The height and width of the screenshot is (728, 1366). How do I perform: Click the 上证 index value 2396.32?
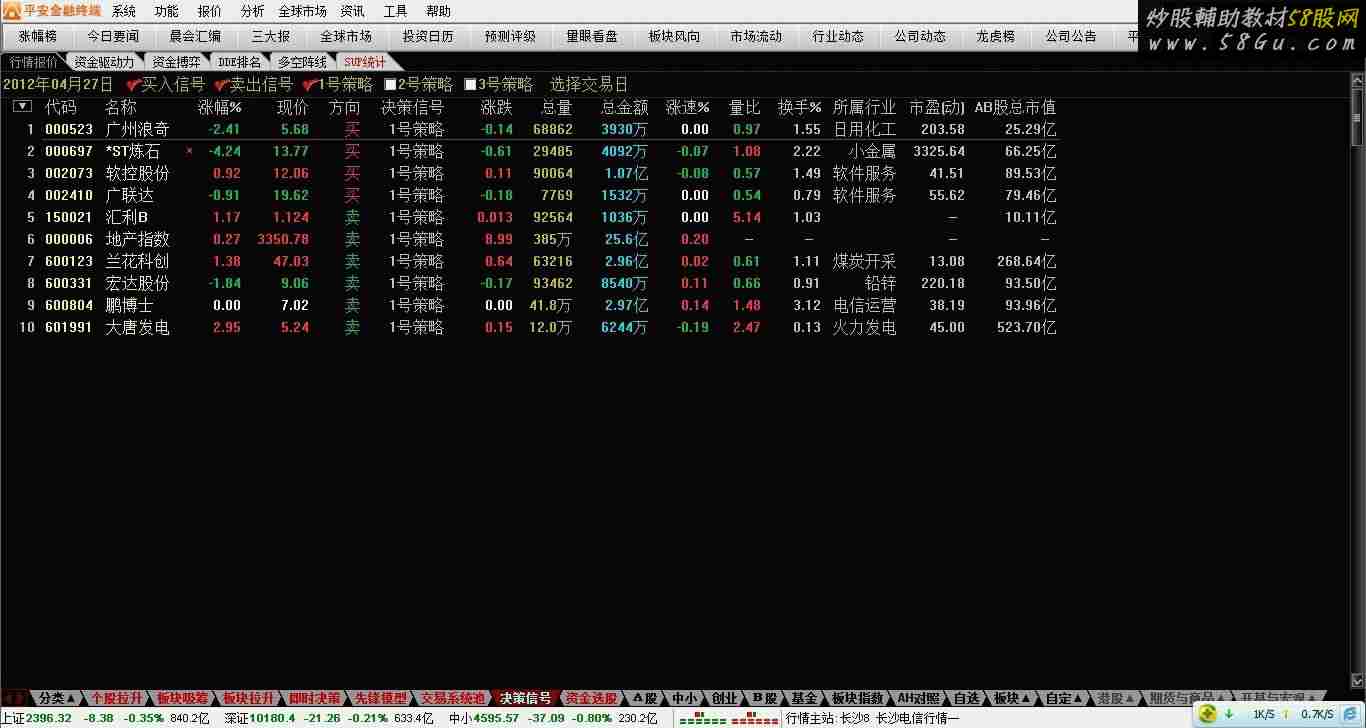coord(48,718)
